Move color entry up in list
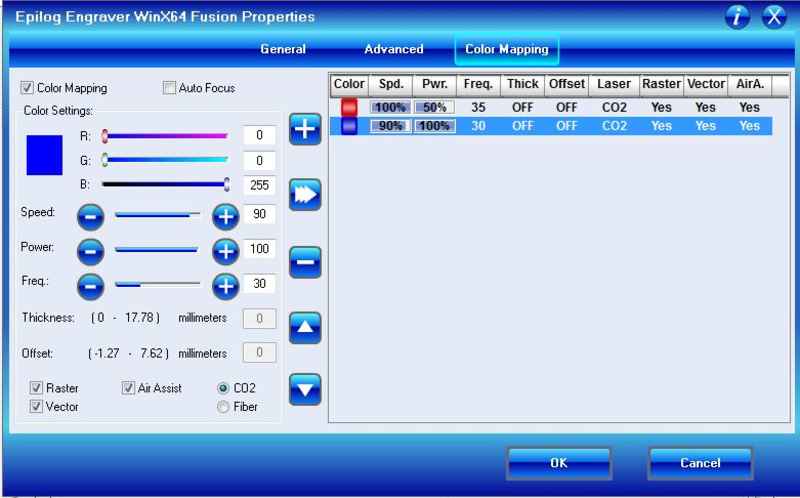Screen dimensions: 800x498 (x=305, y=328)
